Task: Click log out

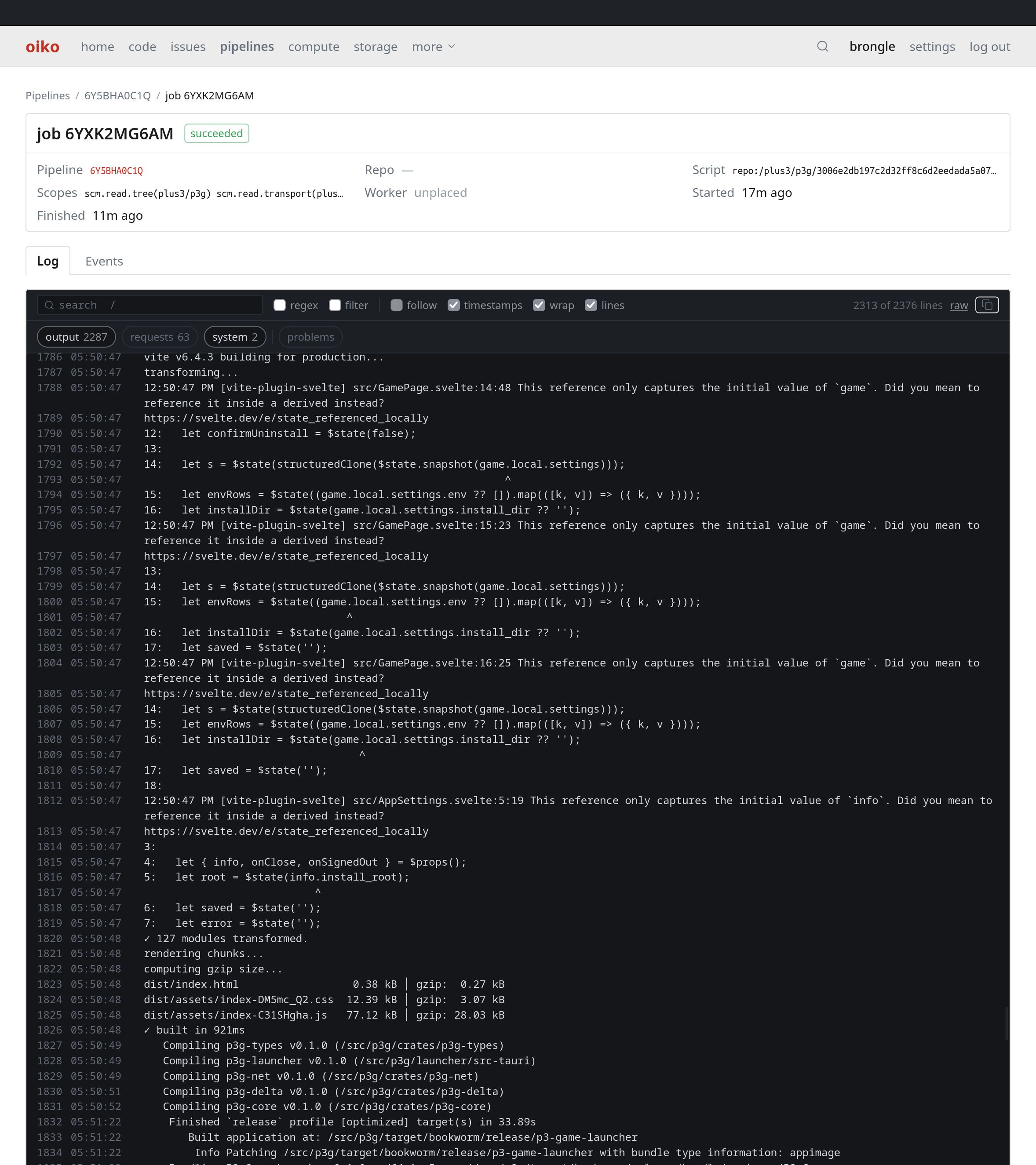Action: (x=989, y=47)
